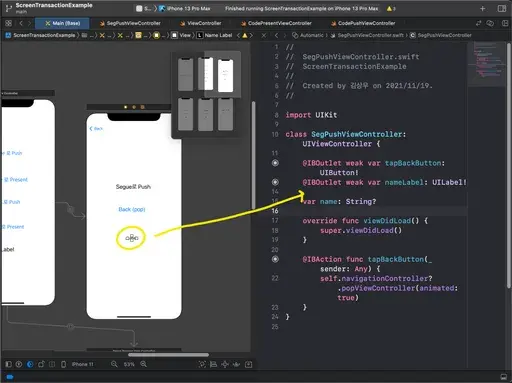
Task: Open the CodePushViewController tab
Action: point(363,23)
